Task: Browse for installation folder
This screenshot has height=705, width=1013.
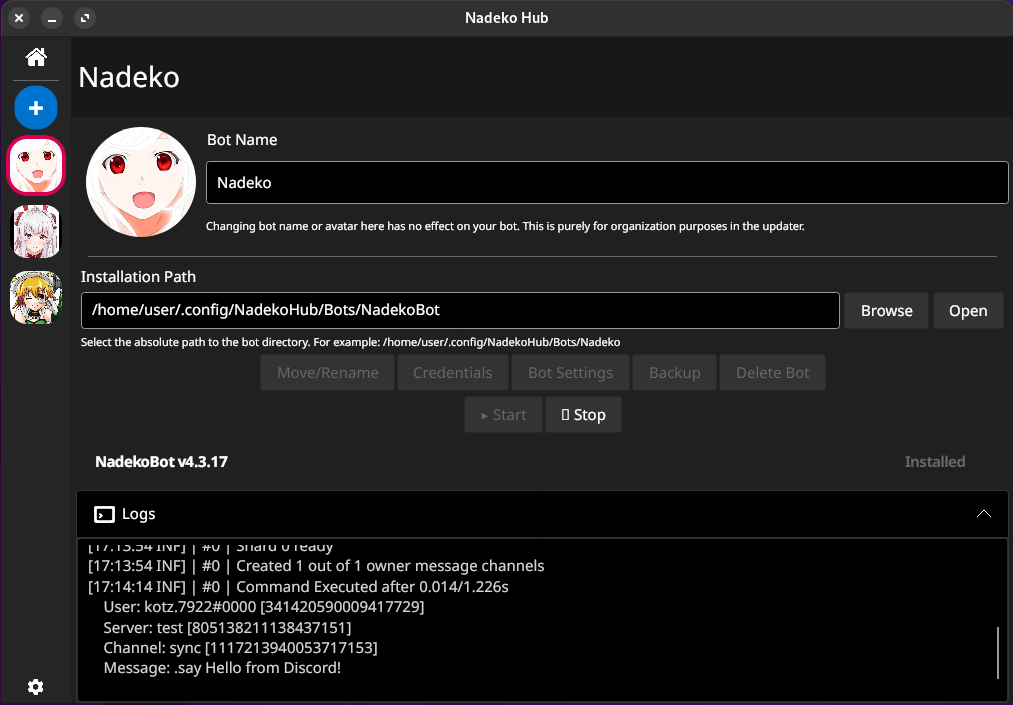Action: pyautogui.click(x=886, y=310)
